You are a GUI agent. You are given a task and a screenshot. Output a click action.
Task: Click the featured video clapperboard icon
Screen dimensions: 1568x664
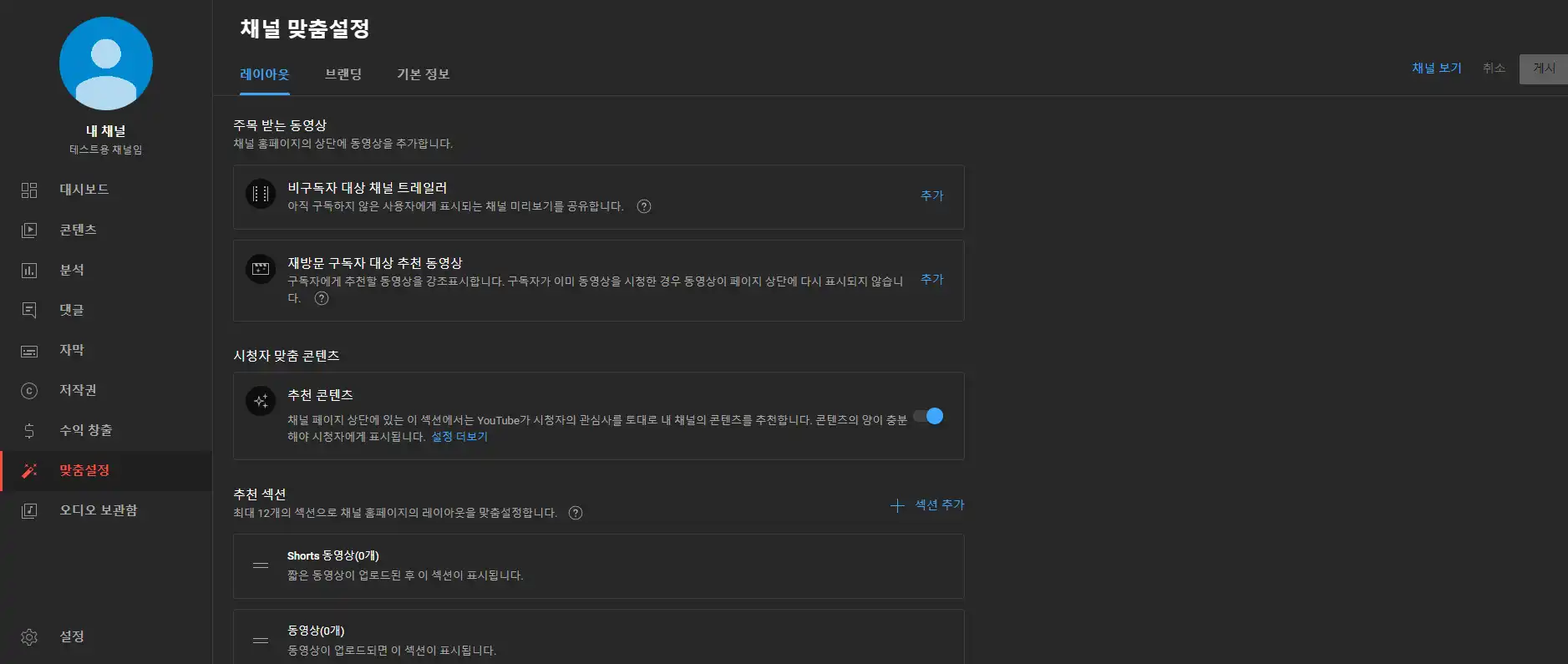[x=261, y=269]
